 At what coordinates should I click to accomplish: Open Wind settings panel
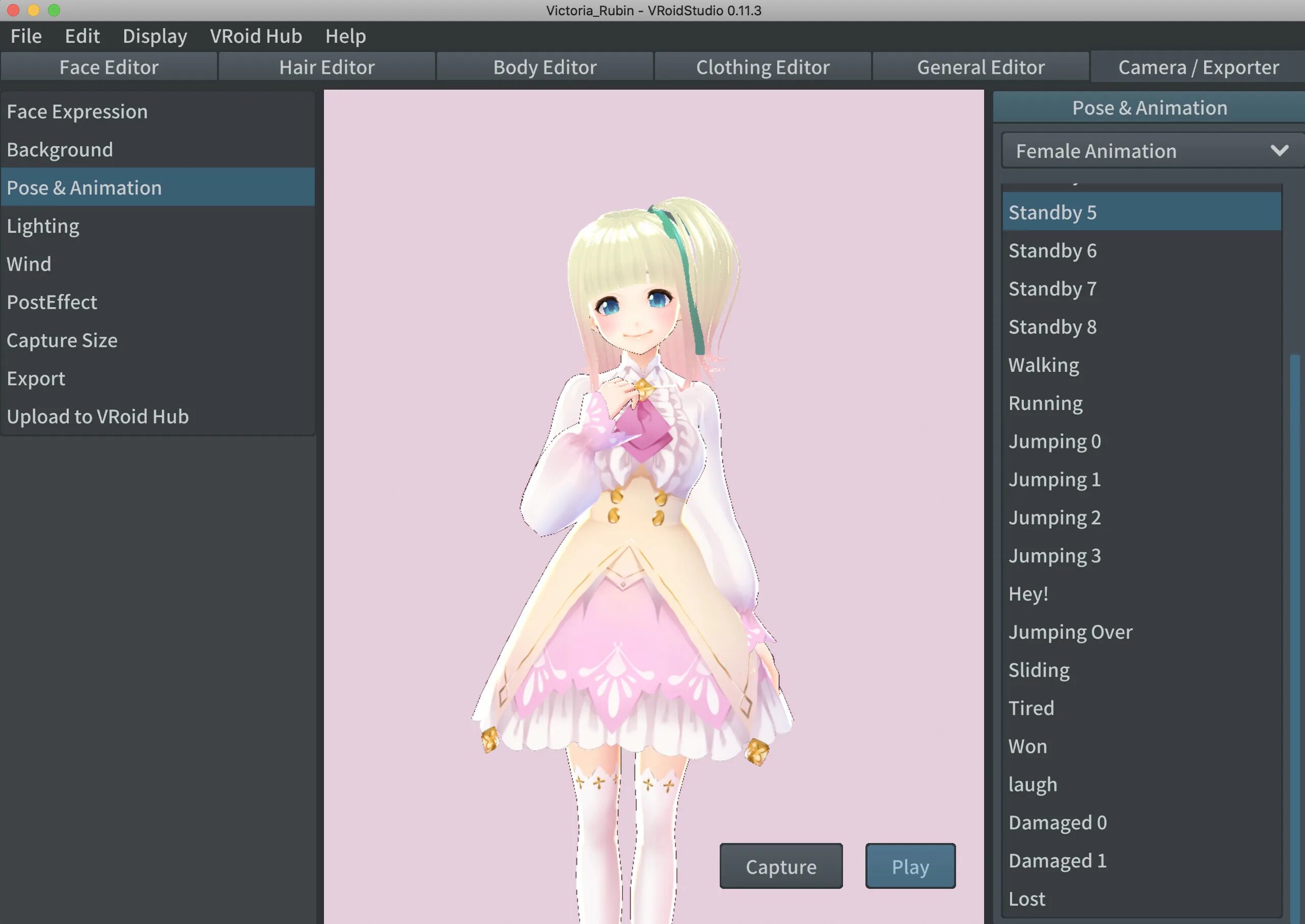point(29,263)
